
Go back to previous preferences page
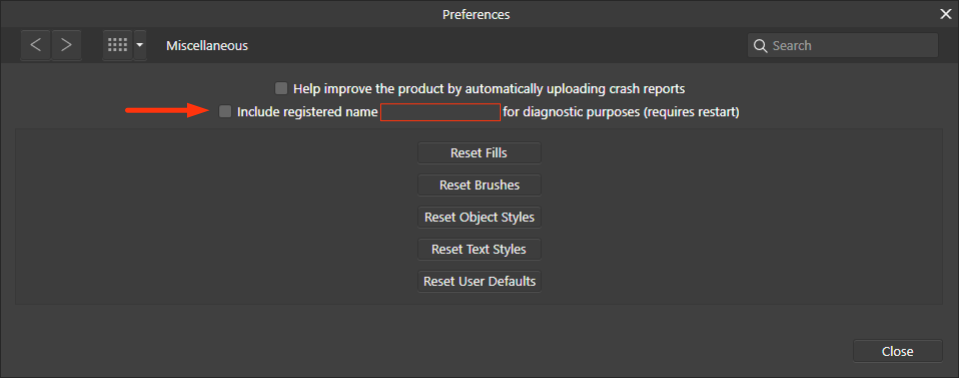[x=36, y=45]
